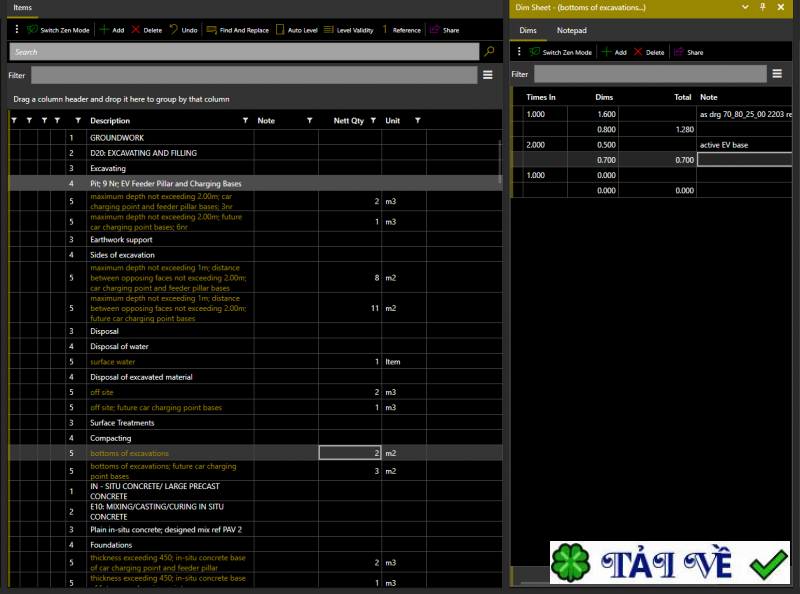800x594 pixels.
Task: Pin the Dim Sheet panel
Action: (763, 7)
